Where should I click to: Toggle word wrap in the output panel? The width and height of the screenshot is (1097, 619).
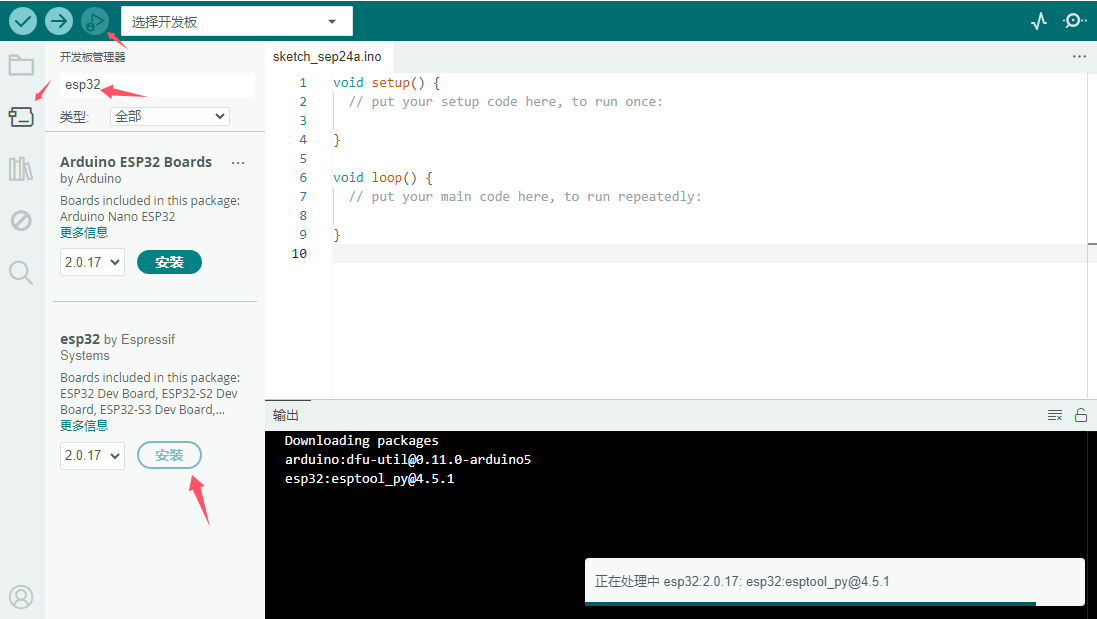pos(1054,415)
